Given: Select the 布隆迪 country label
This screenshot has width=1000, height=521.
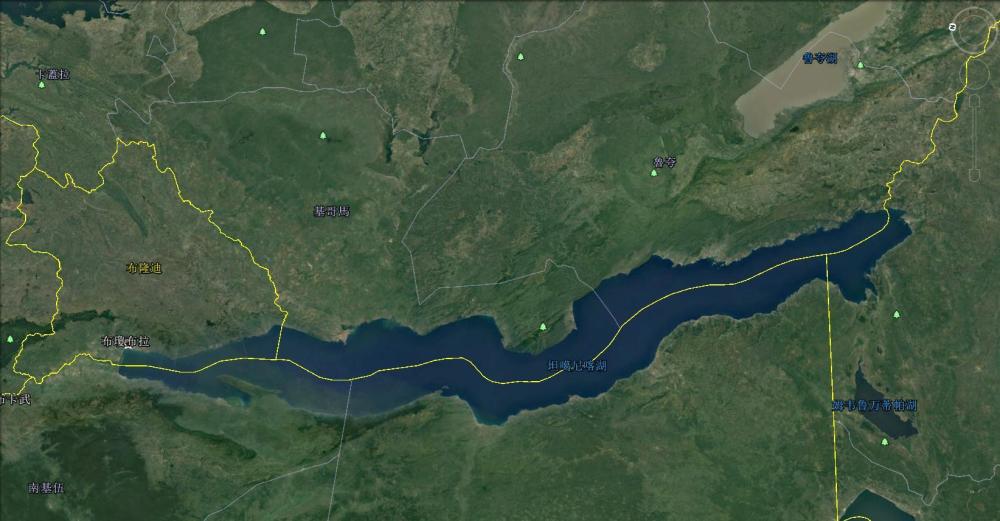Looking at the screenshot, I should tap(144, 268).
